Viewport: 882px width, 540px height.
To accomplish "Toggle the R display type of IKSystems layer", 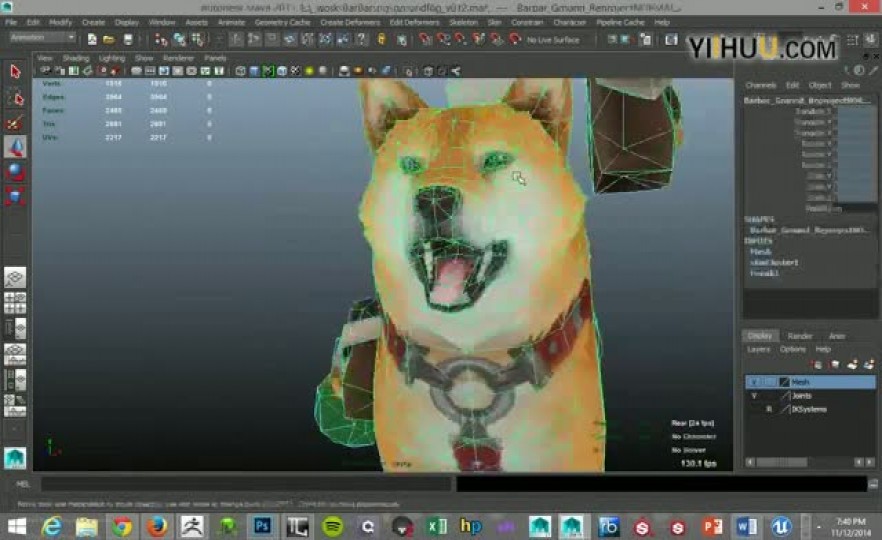I will pyautogui.click(x=769, y=410).
